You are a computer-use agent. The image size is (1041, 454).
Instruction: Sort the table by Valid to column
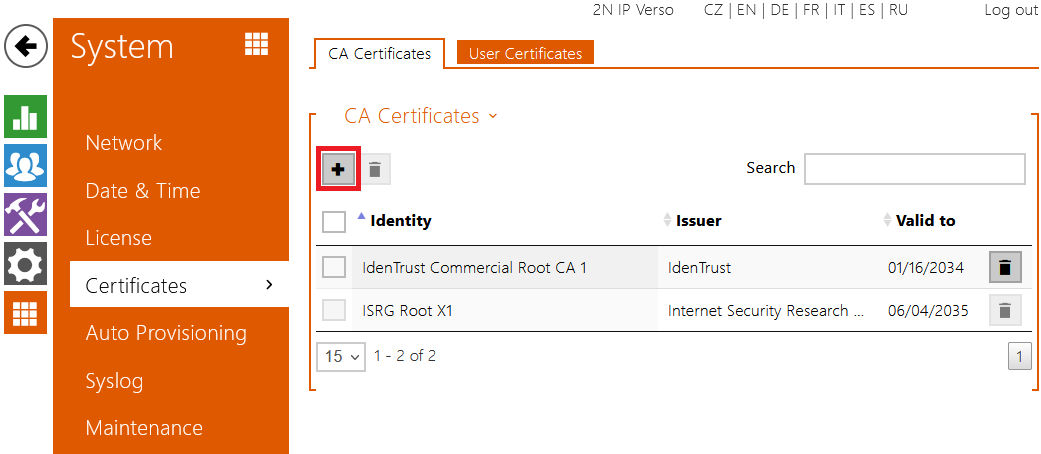[924, 221]
